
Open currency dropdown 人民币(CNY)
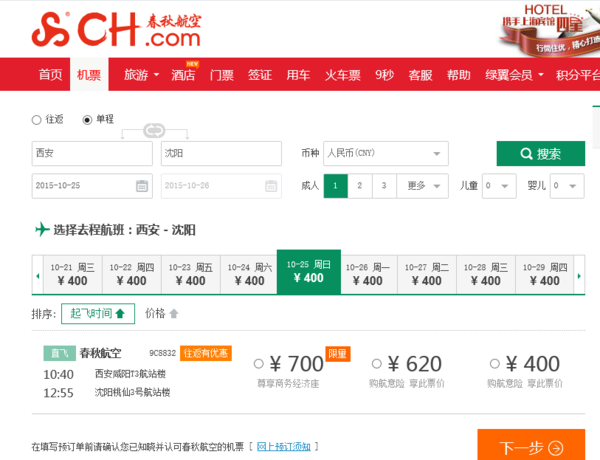pyautogui.click(x=386, y=153)
